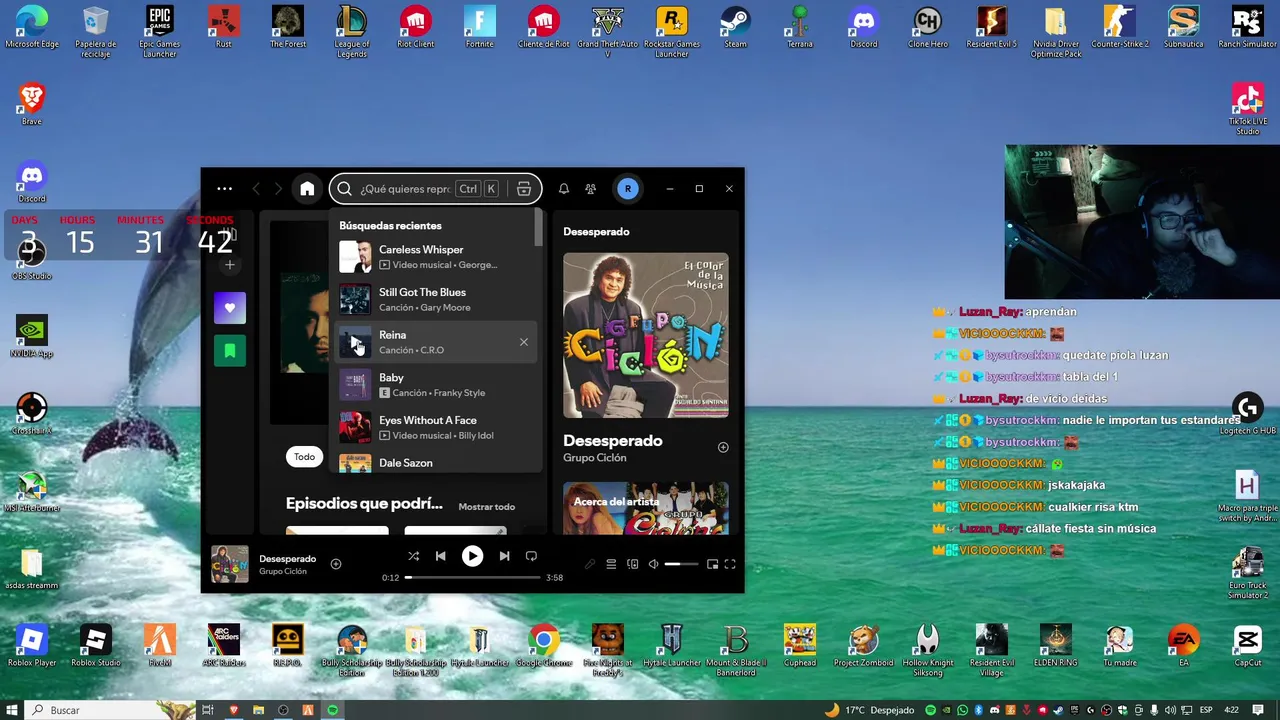Toggle repeat mode
The image size is (1280, 720).
tap(531, 556)
